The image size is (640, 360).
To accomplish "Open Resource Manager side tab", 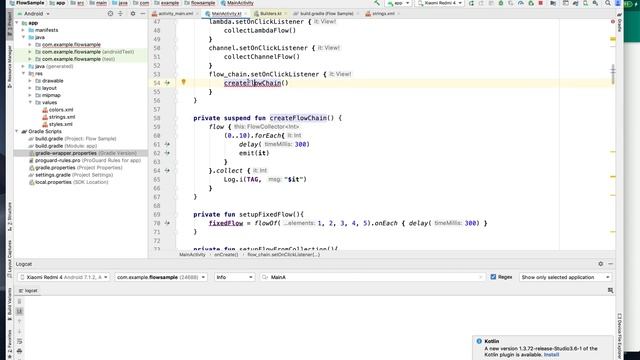I will tap(10, 67).
